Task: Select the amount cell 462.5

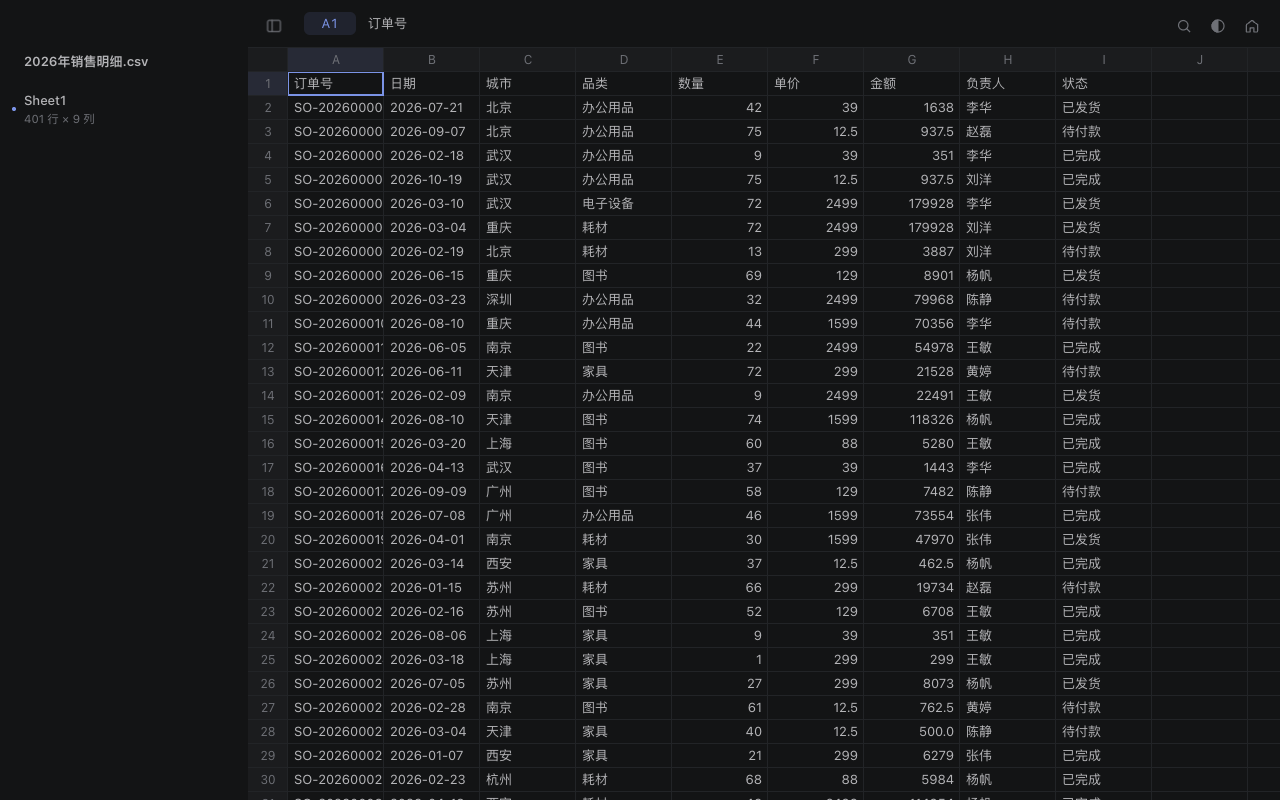Action: [x=912, y=564]
